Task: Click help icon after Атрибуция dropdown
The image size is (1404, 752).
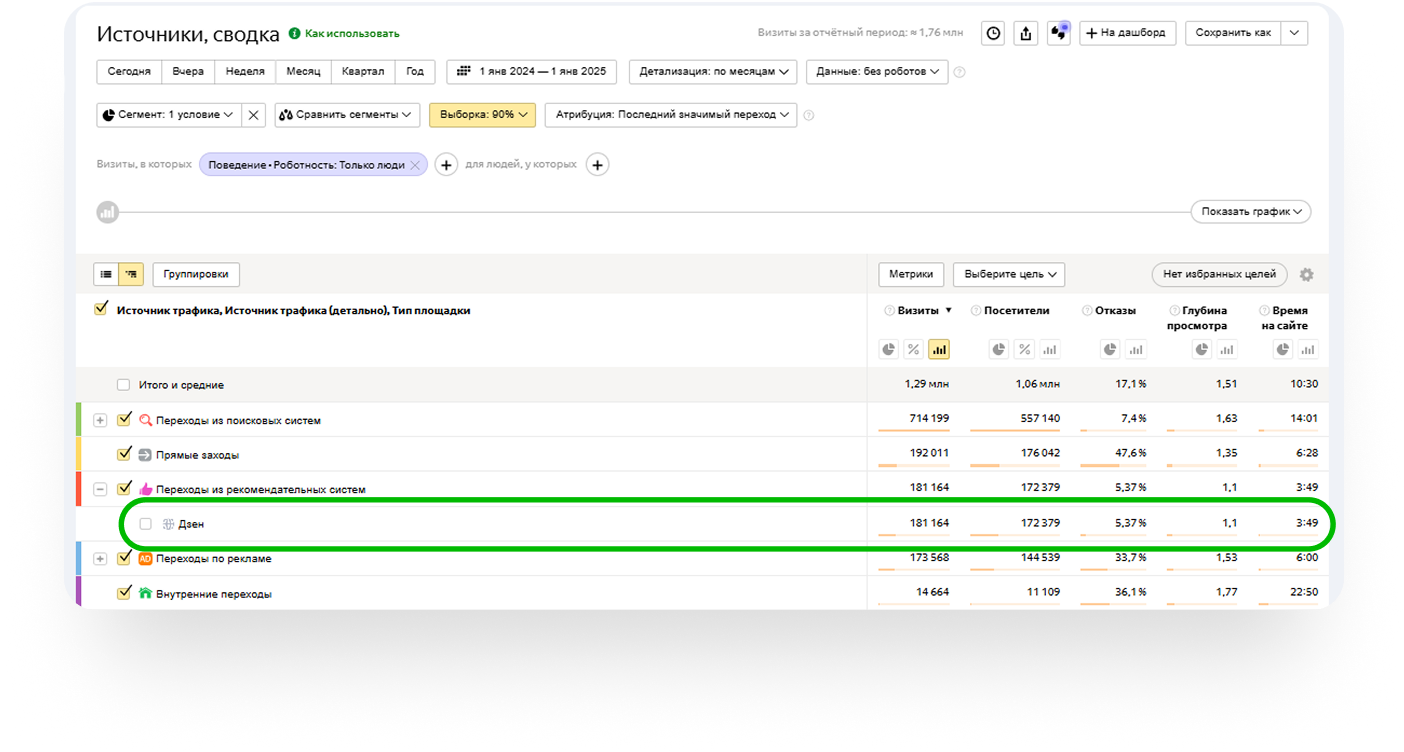Action: click(x=809, y=115)
